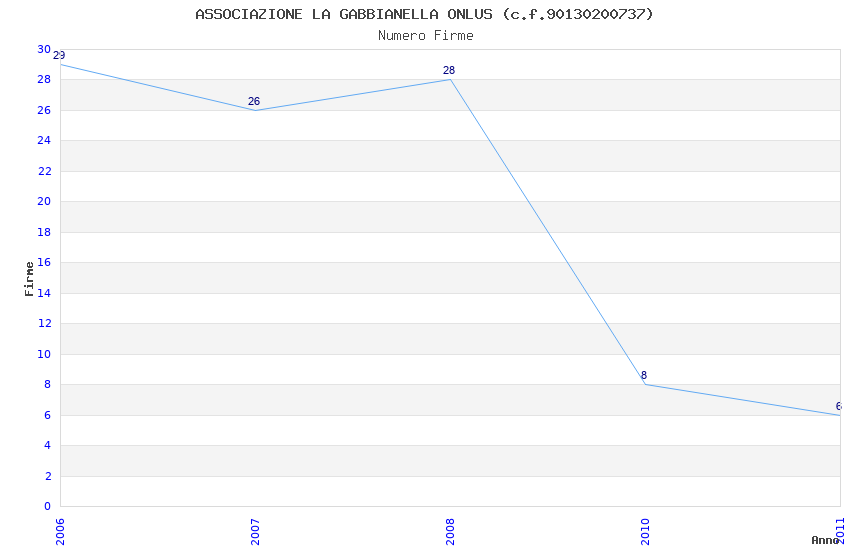Click the data label 26 at 2007
Image resolution: width=850 pixels, height=550 pixels.
click(x=254, y=101)
